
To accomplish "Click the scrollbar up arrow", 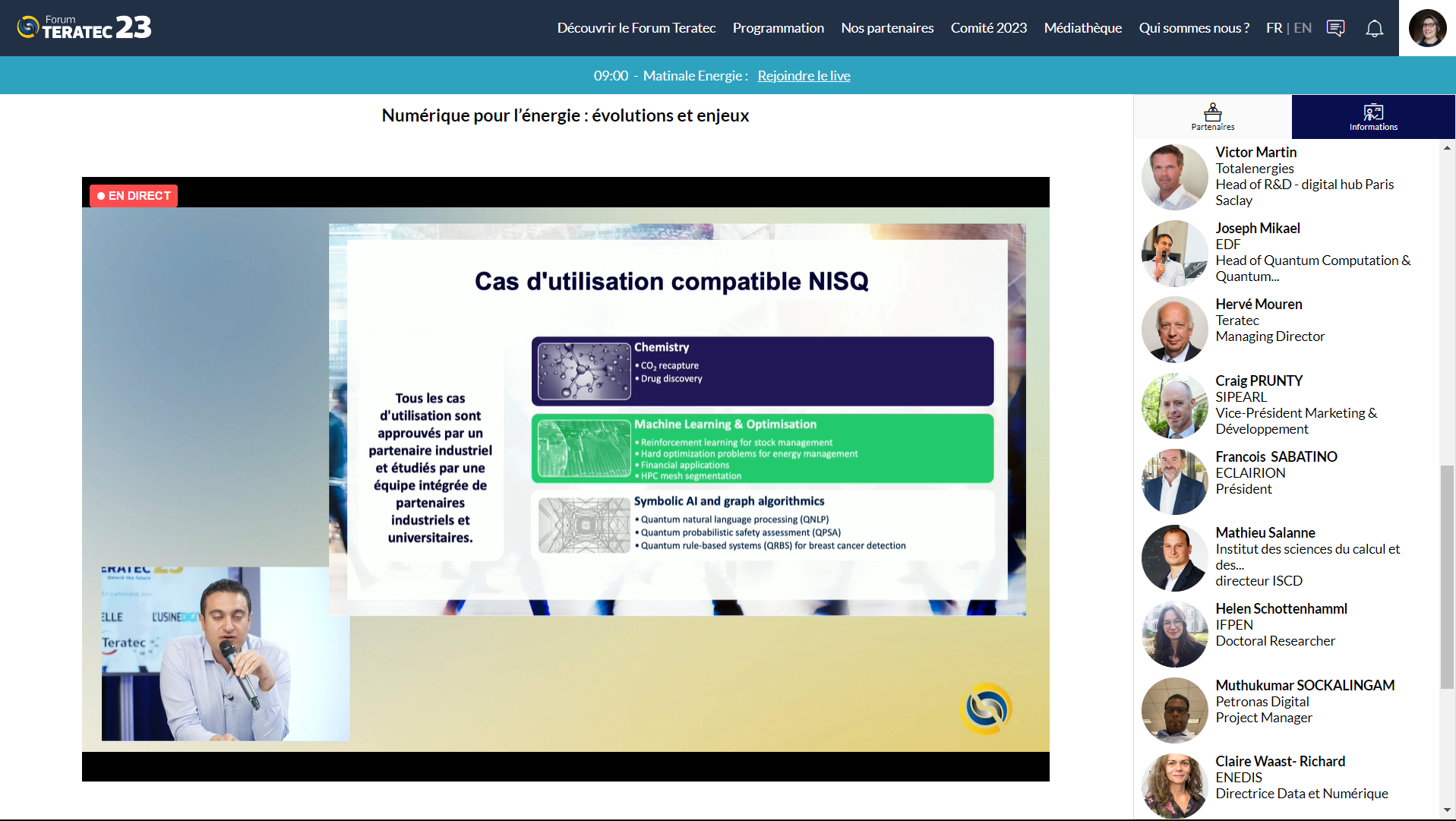I will (1446, 148).
